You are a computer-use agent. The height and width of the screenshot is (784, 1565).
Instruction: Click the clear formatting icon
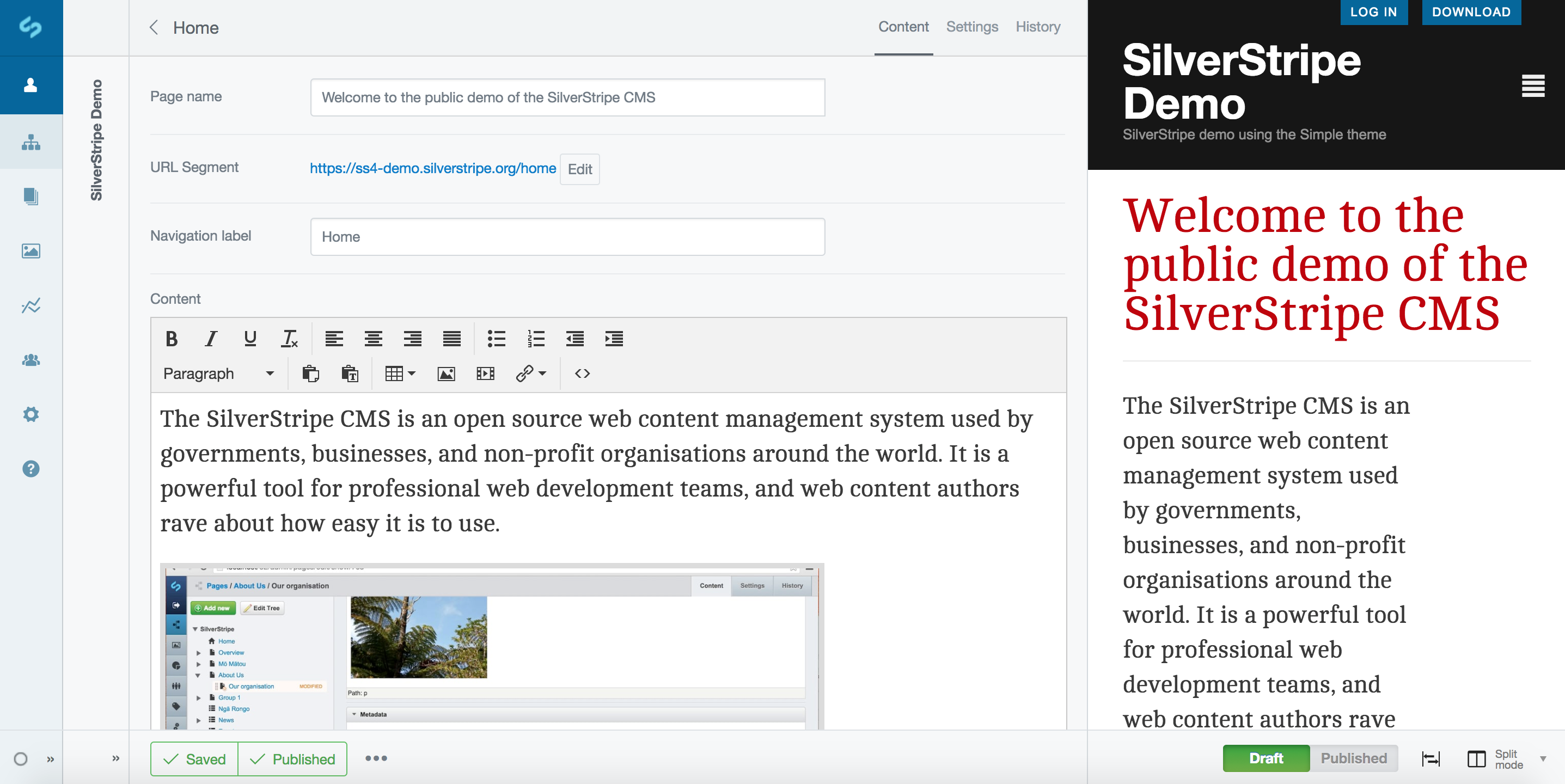point(289,339)
